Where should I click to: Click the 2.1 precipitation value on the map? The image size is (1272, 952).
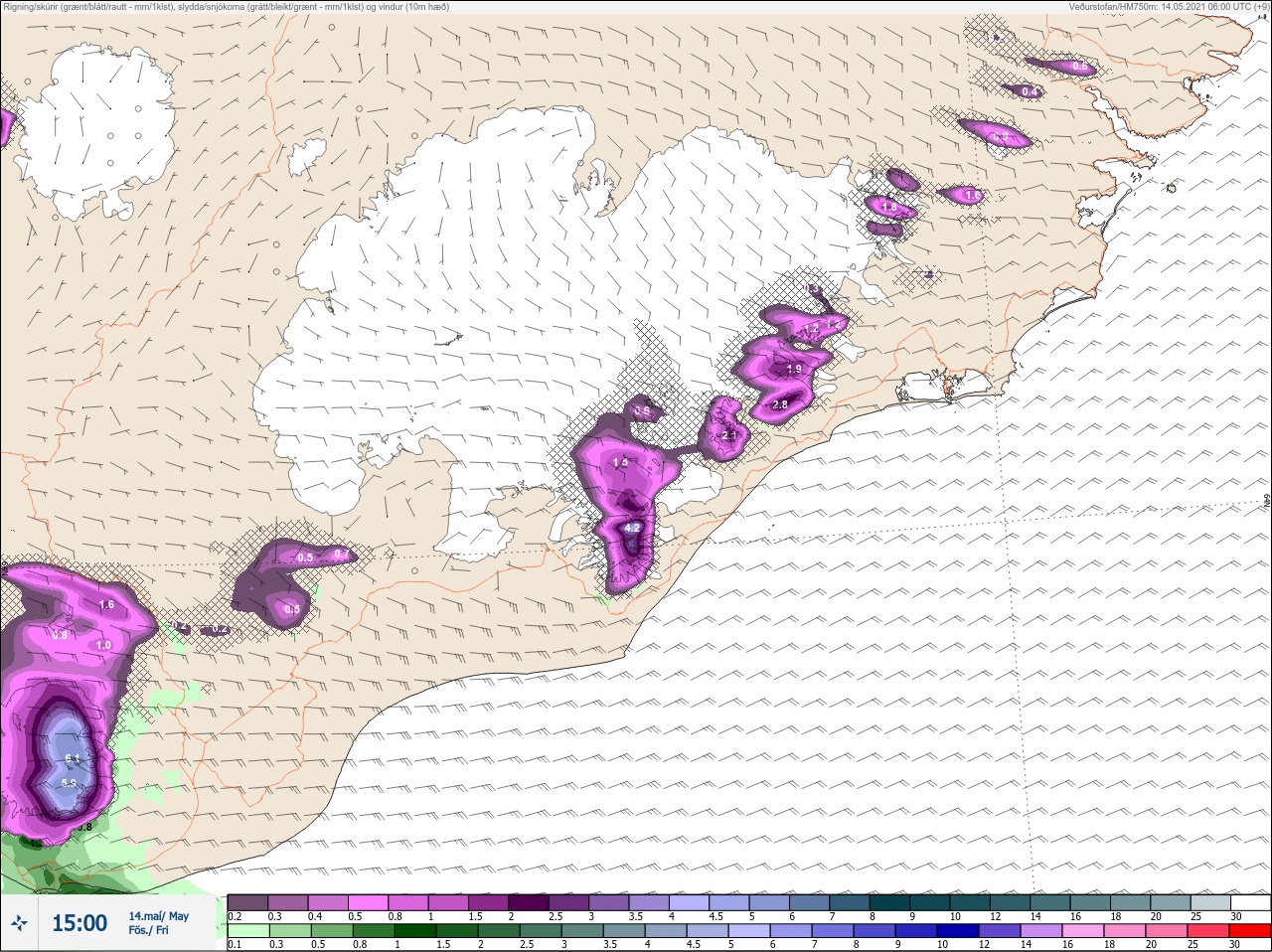pyautogui.click(x=728, y=435)
